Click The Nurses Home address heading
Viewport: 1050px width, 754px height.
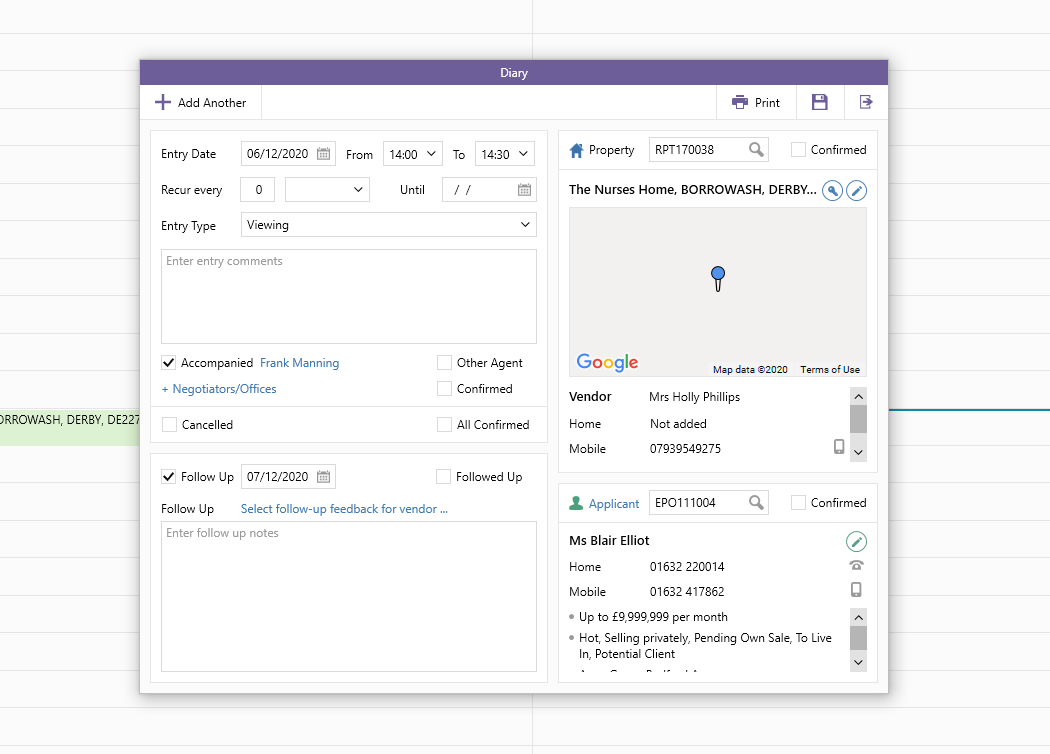click(692, 190)
